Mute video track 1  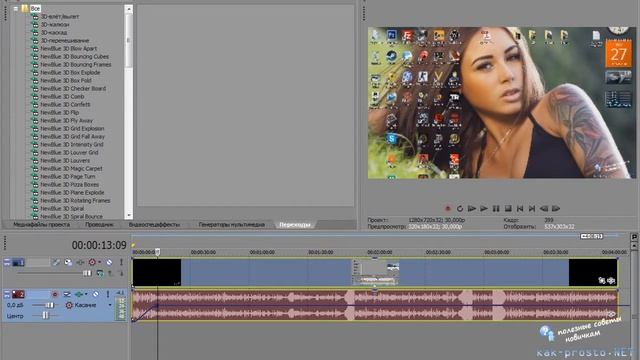109,262
